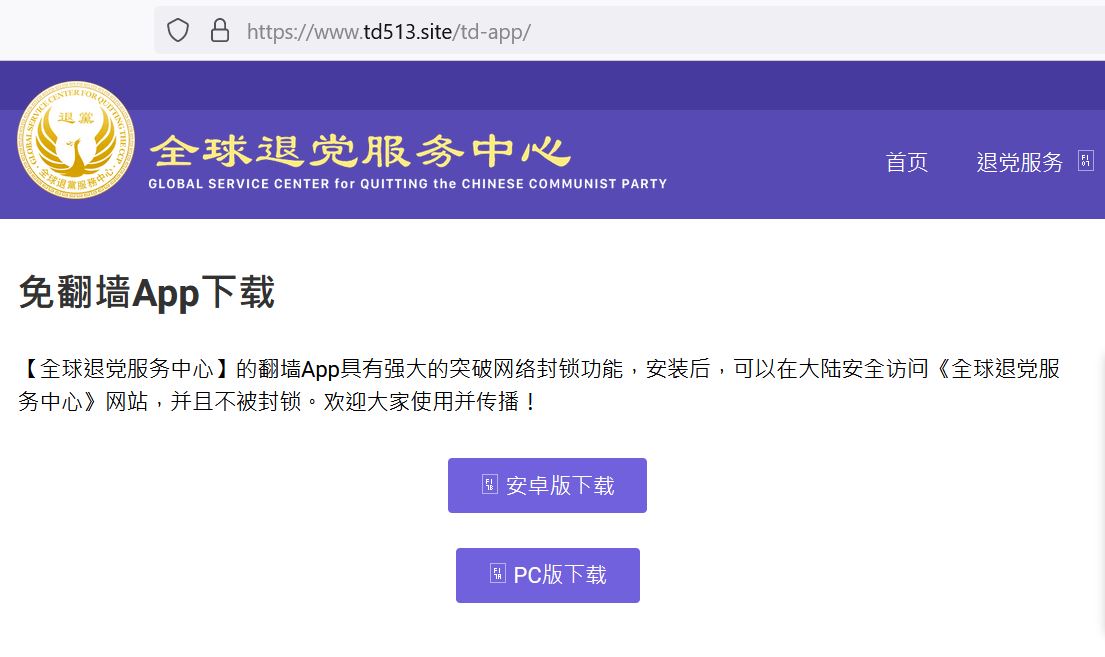Expand the submenu arrow beside 退党服务
This screenshot has width=1105, height=657.
(x=1086, y=161)
